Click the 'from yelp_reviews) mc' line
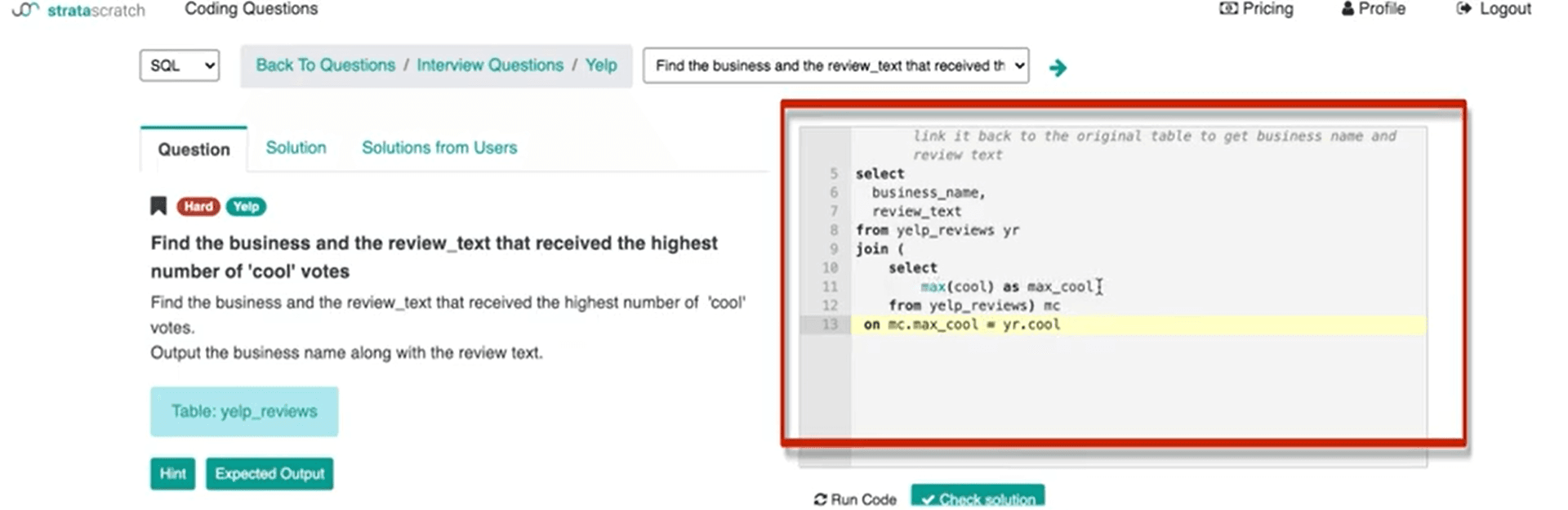Image resolution: width=1568 pixels, height=510 pixels. pyautogui.click(x=974, y=306)
